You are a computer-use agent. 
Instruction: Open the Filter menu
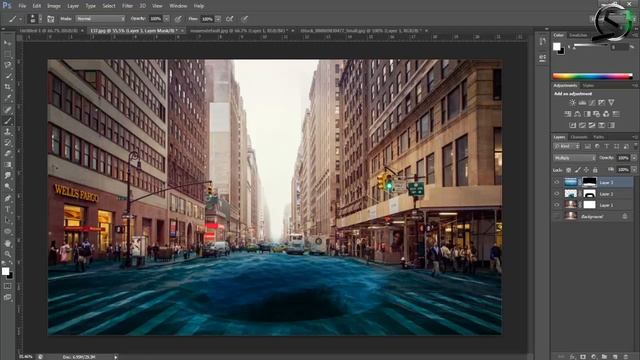pos(127,6)
